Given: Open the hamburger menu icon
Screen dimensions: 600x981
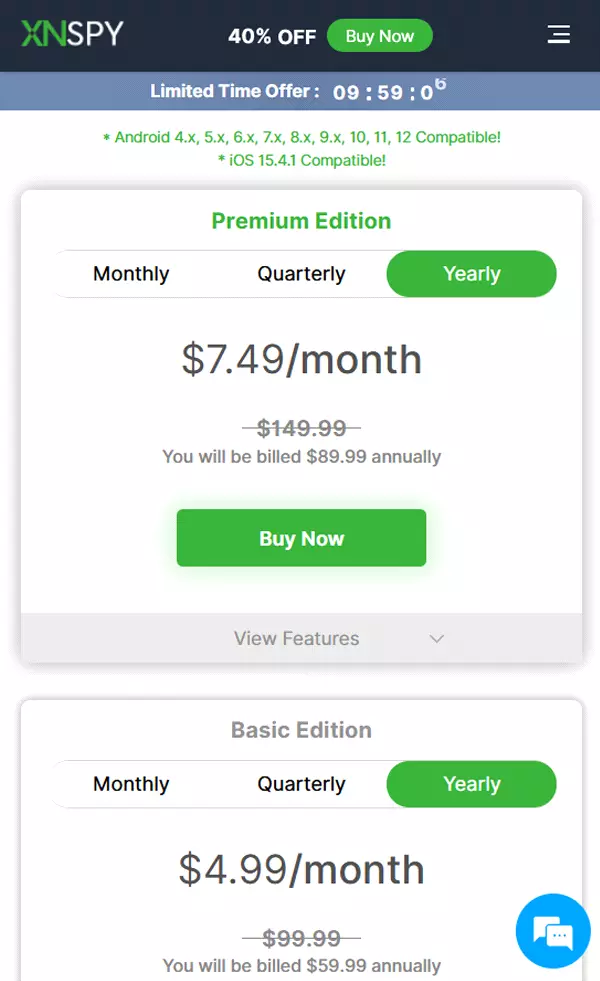Looking at the screenshot, I should point(558,35).
